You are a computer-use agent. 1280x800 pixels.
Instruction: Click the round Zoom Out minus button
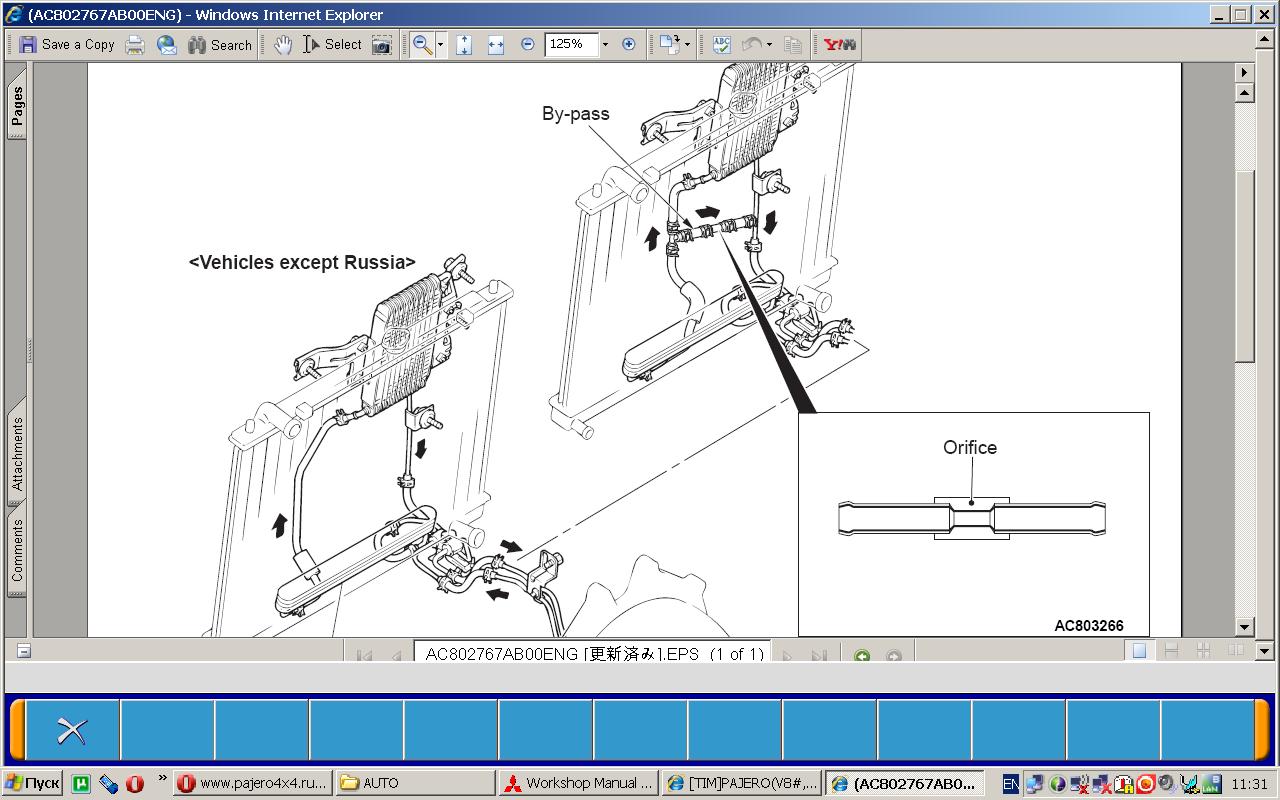pos(528,44)
